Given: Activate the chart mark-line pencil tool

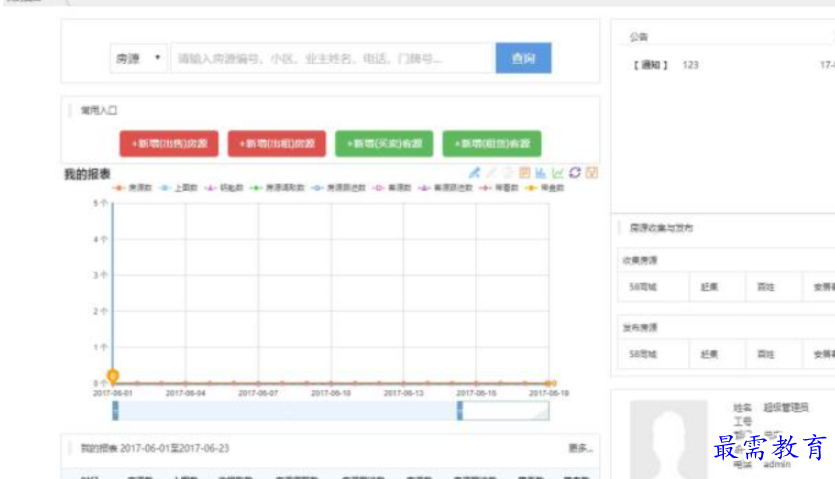Looking at the screenshot, I should (x=474, y=173).
